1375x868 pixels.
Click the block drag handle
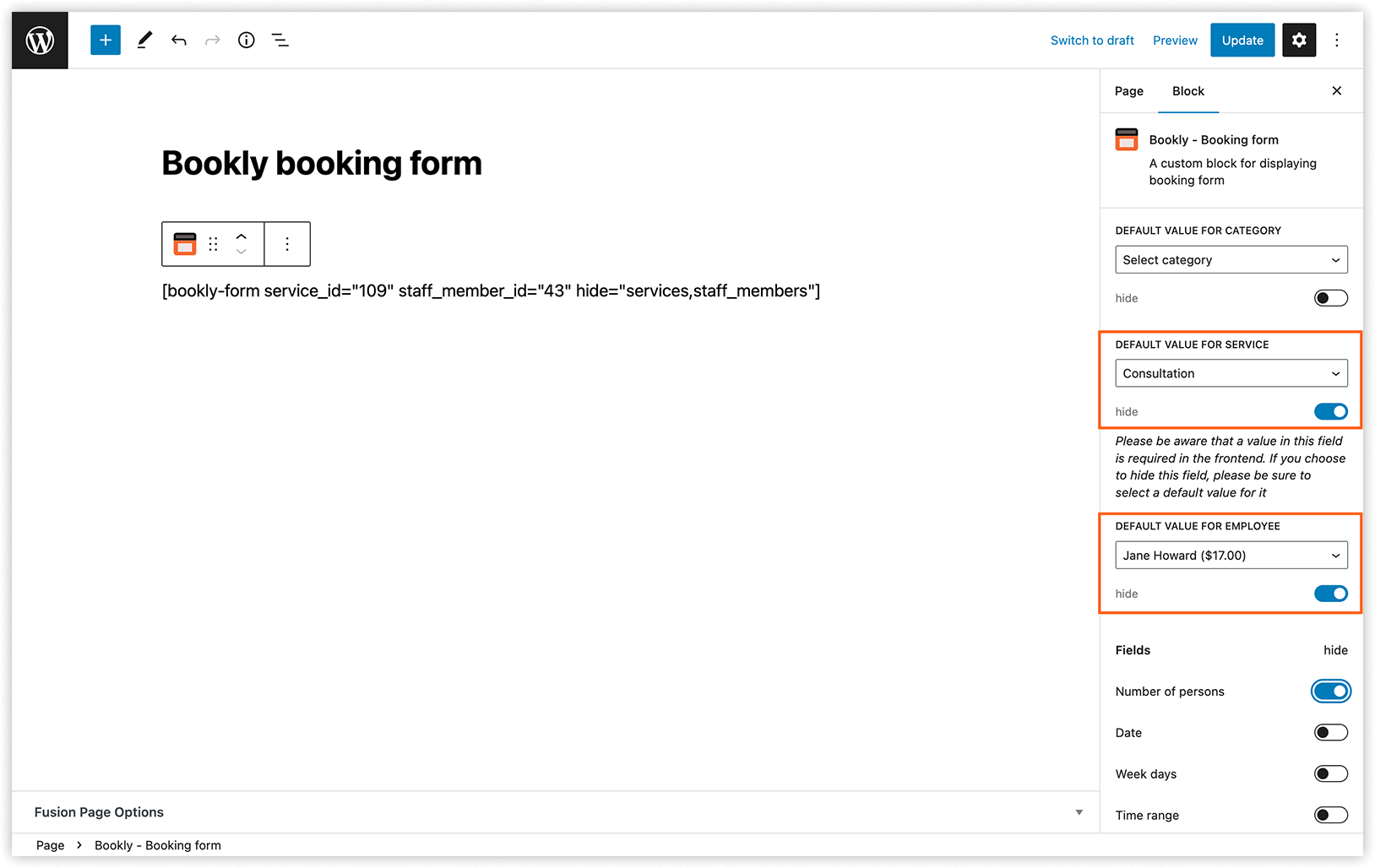(x=214, y=244)
